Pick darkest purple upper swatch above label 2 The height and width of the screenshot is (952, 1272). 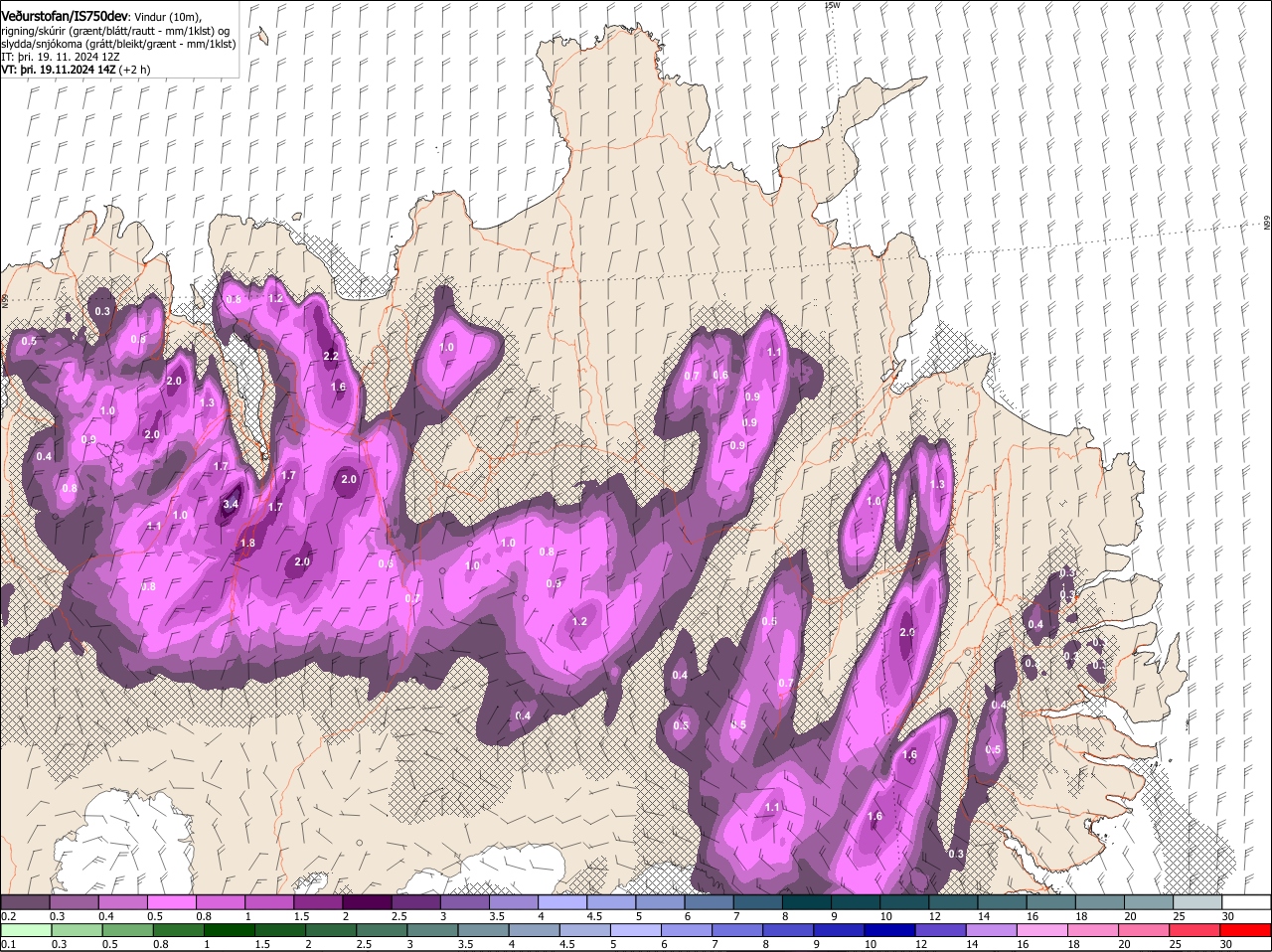(367, 902)
